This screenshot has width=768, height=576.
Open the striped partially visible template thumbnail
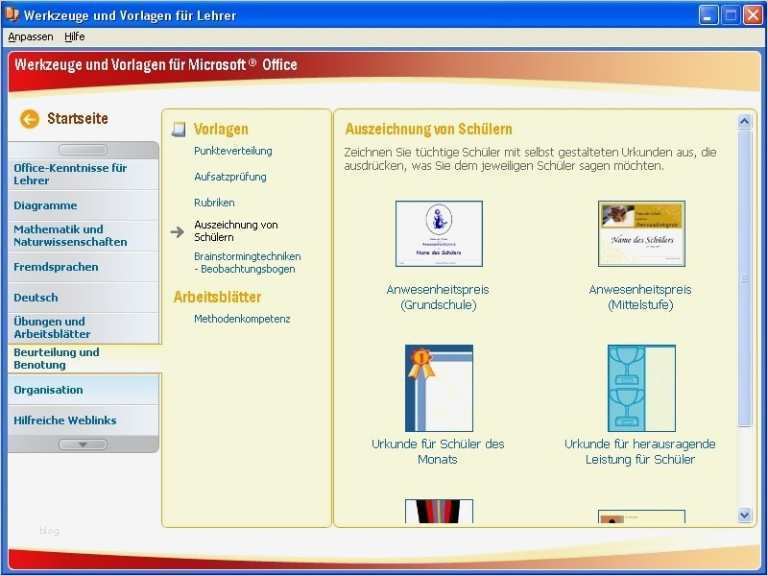439,511
